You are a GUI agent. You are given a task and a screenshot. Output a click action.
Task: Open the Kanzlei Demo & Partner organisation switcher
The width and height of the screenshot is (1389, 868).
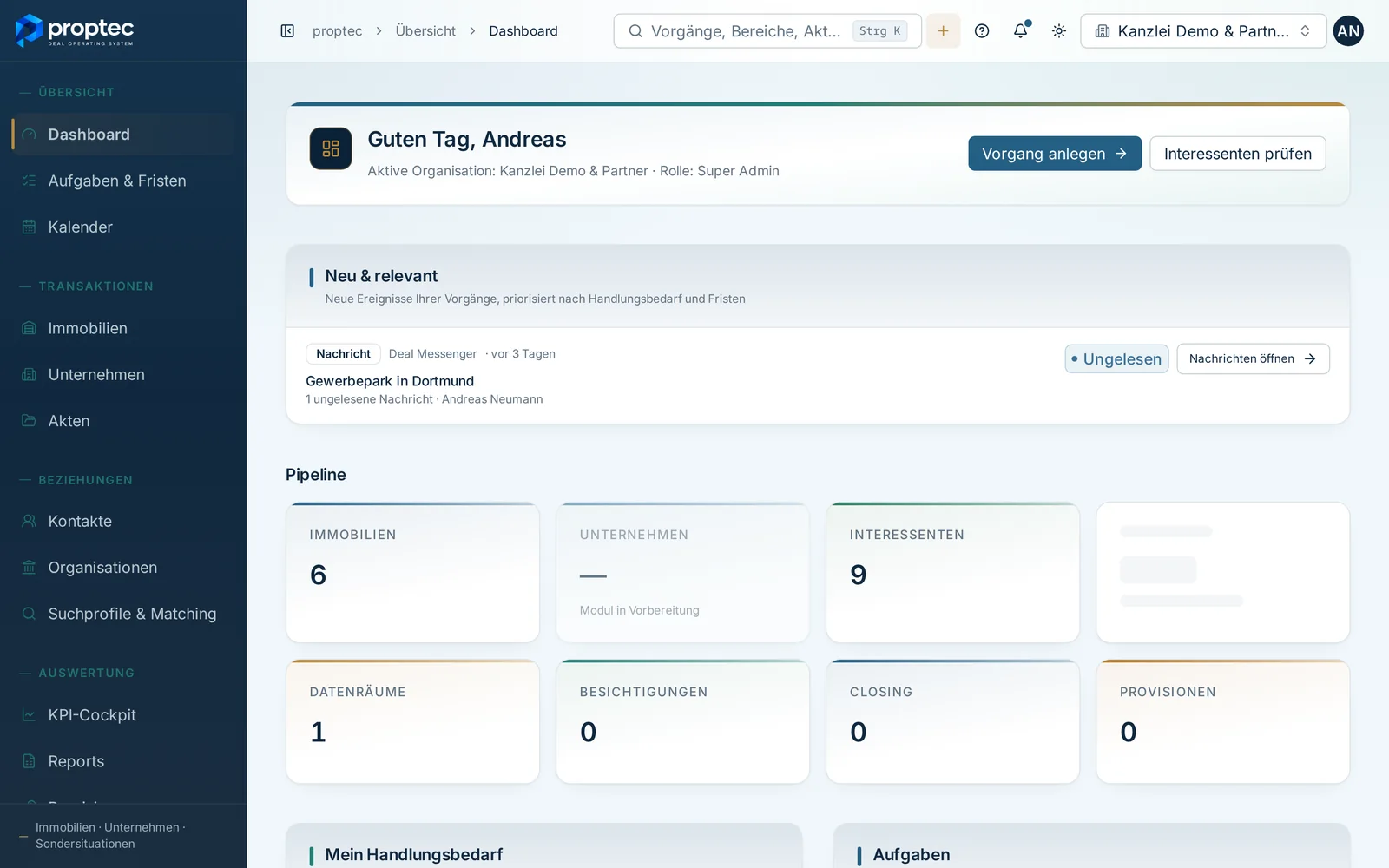(1203, 31)
